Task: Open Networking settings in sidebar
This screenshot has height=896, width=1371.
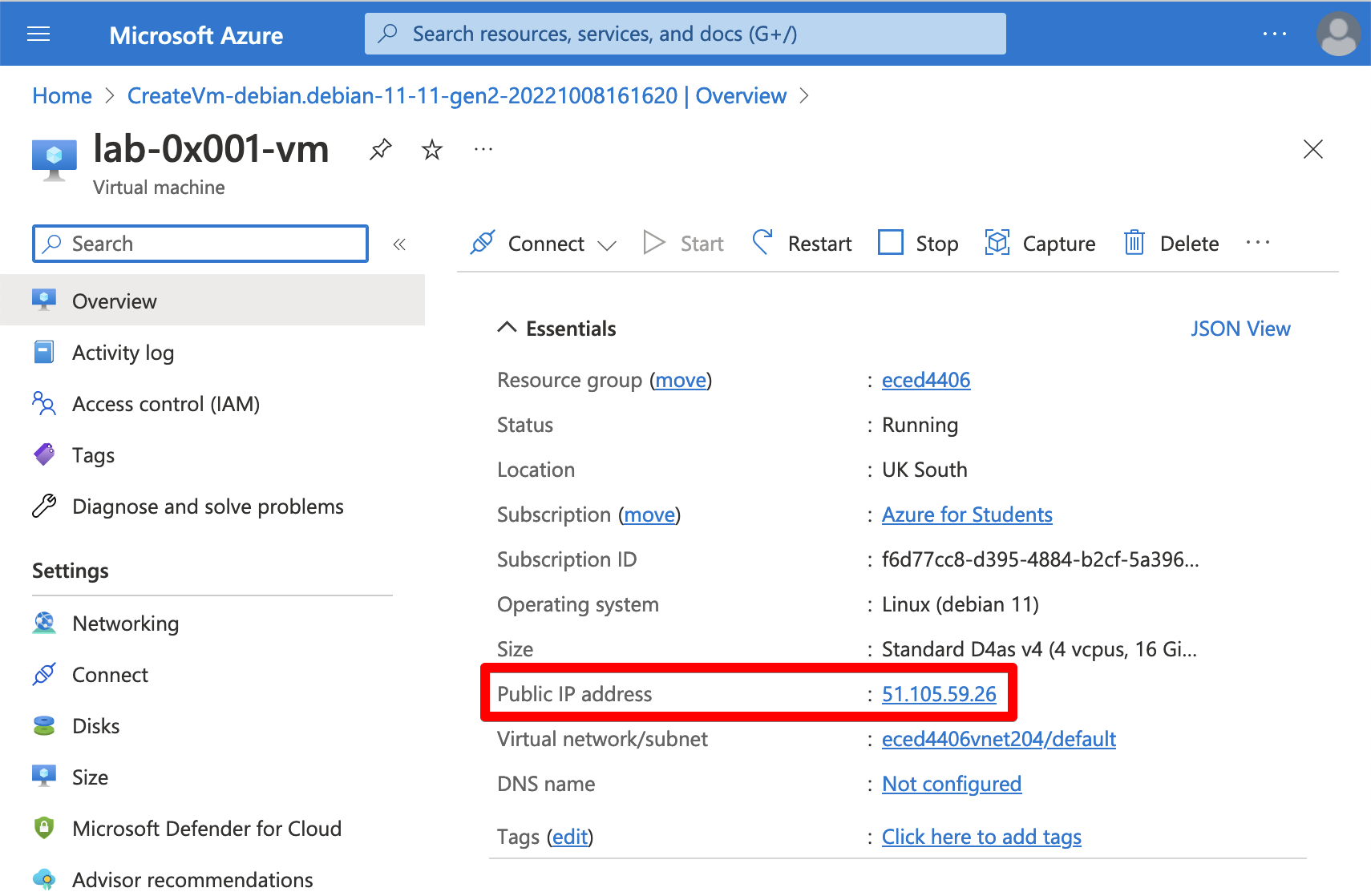Action: [125, 624]
